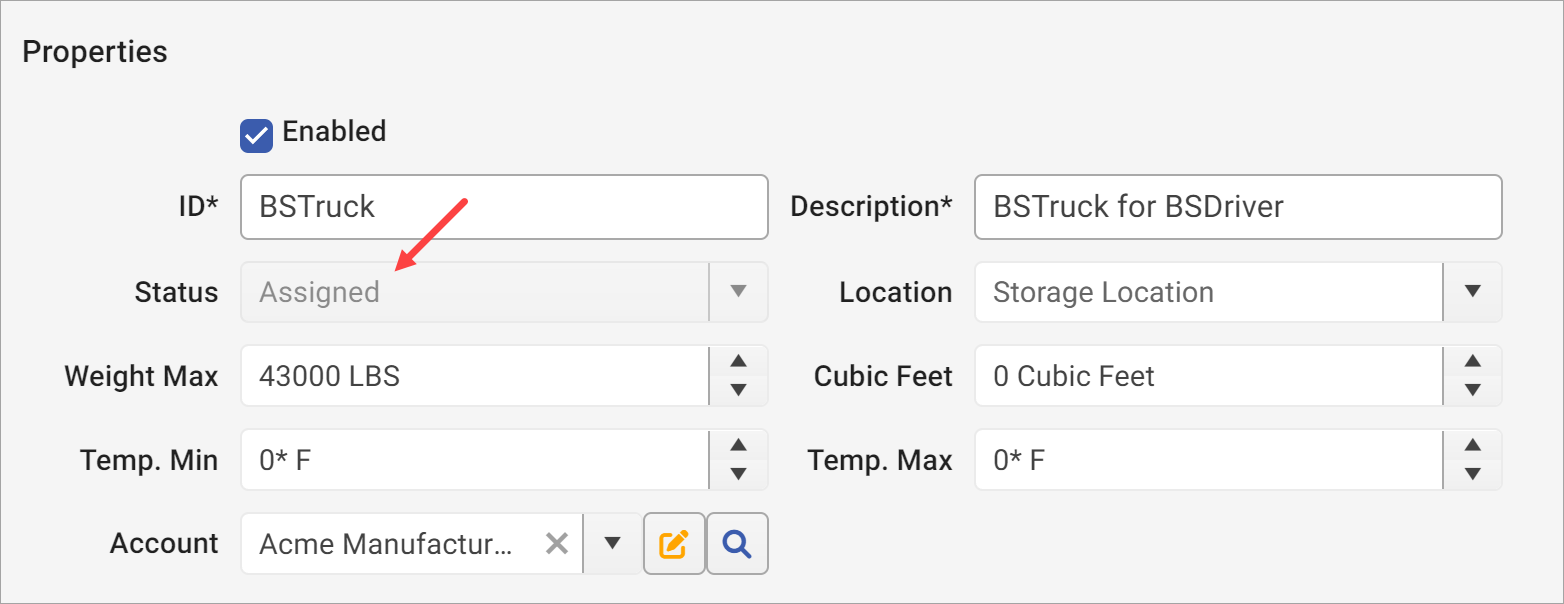Click the Status dropdown arrow
Image resolution: width=1564 pixels, height=604 pixels.
(738, 292)
